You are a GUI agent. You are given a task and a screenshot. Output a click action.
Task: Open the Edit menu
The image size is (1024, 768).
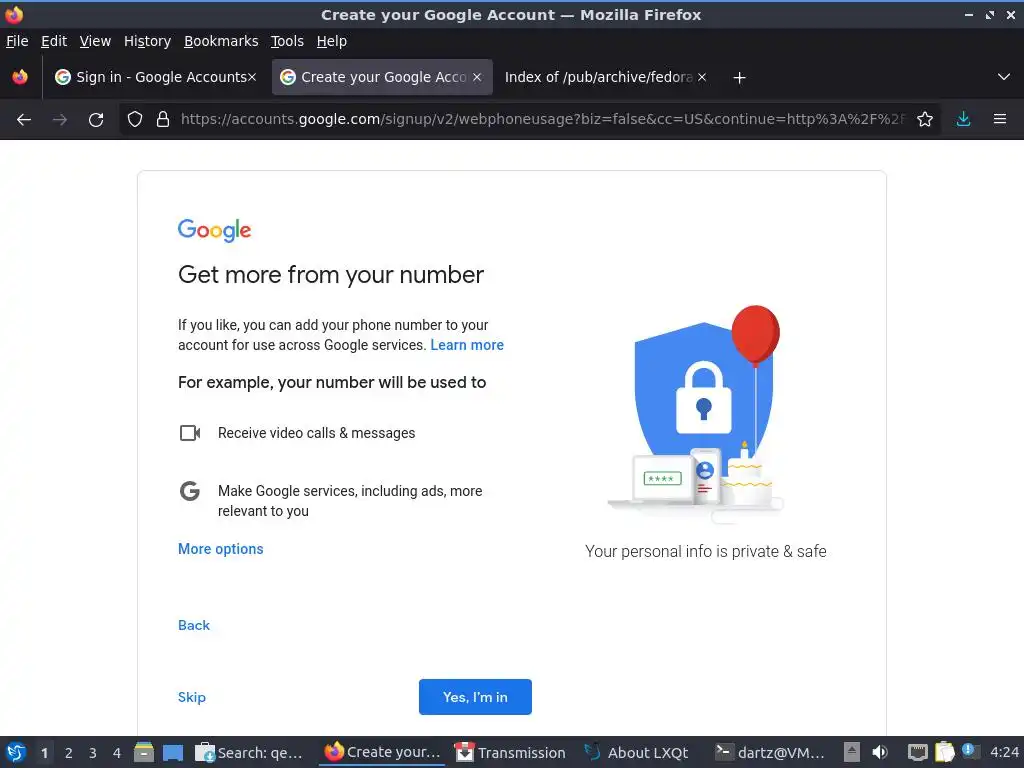pyautogui.click(x=54, y=41)
